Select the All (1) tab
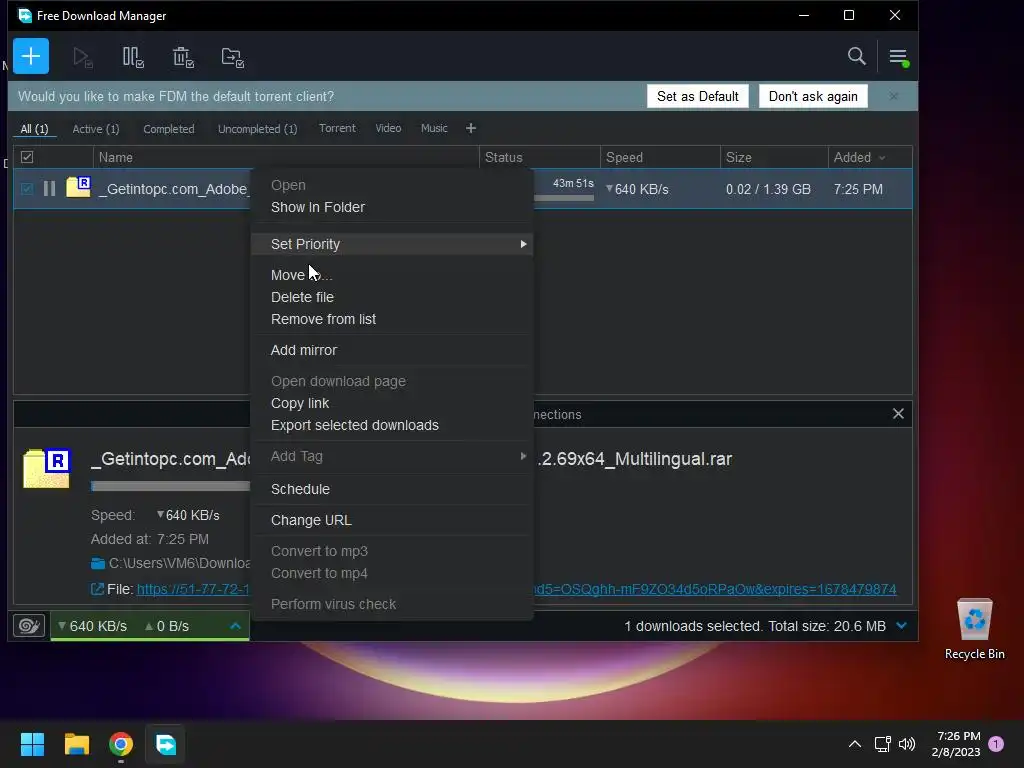Screen dimensions: 1024x768 point(34,129)
